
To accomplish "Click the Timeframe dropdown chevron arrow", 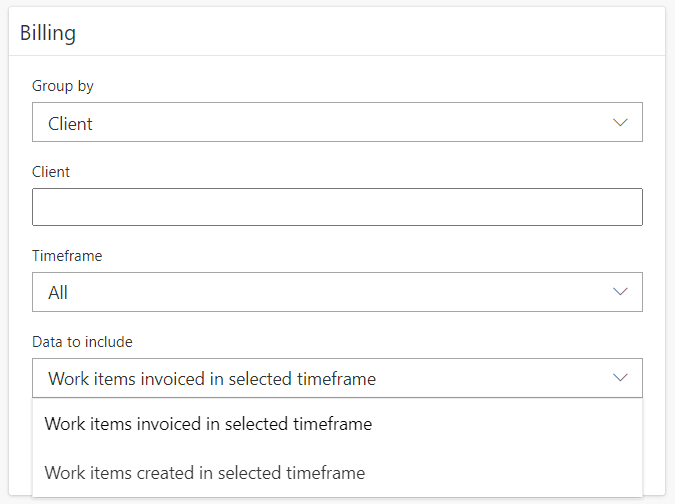I will pos(620,292).
